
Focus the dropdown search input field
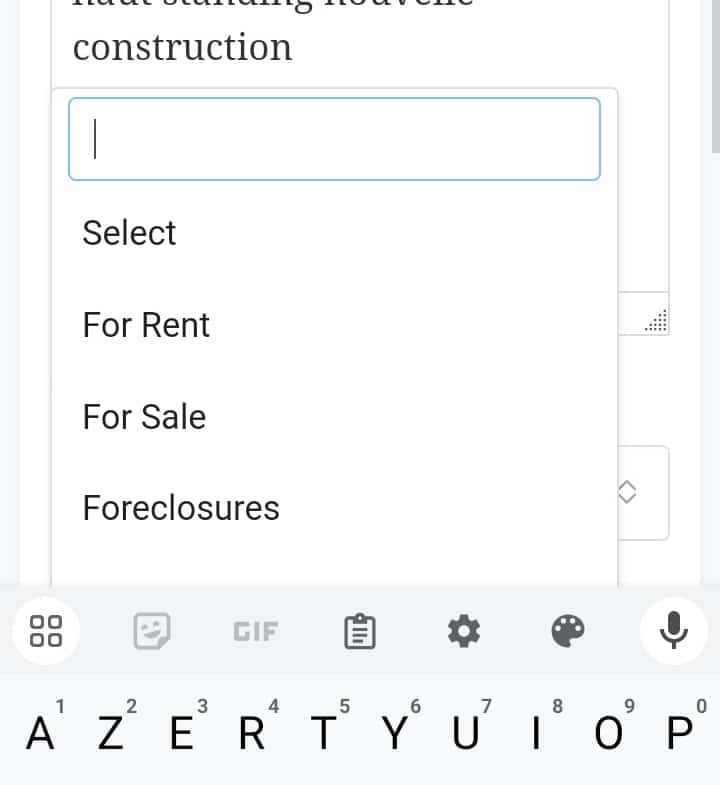tap(334, 139)
